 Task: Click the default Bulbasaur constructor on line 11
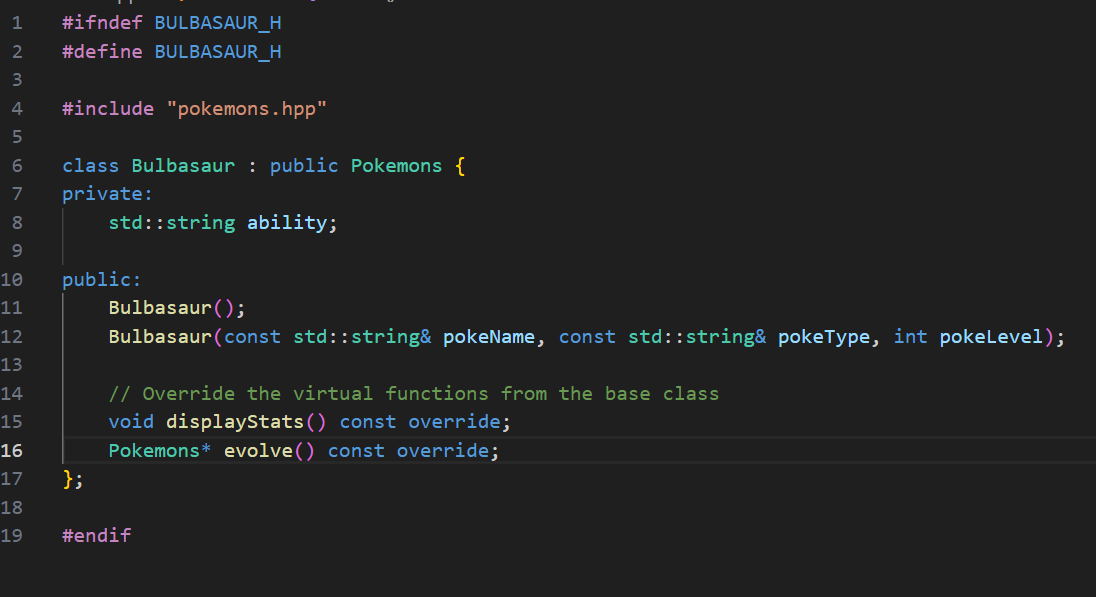[160, 307]
